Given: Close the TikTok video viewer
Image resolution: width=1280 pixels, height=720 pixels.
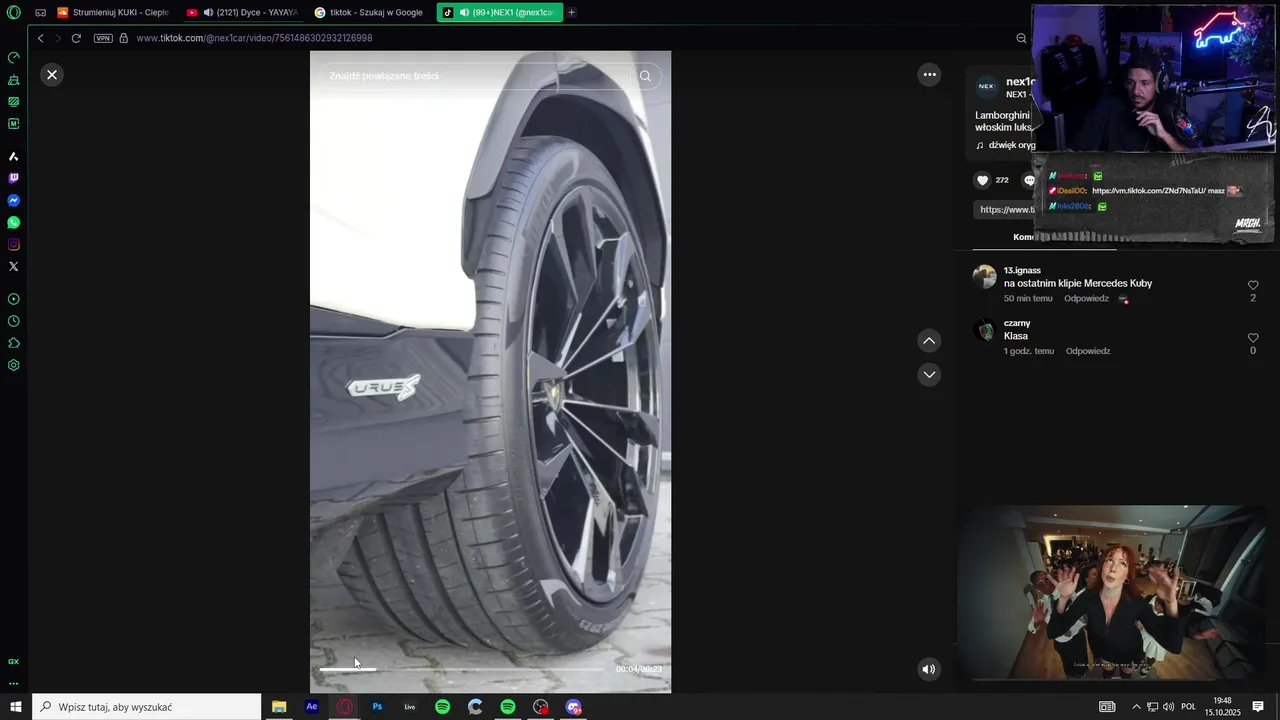Looking at the screenshot, I should click(x=52, y=74).
